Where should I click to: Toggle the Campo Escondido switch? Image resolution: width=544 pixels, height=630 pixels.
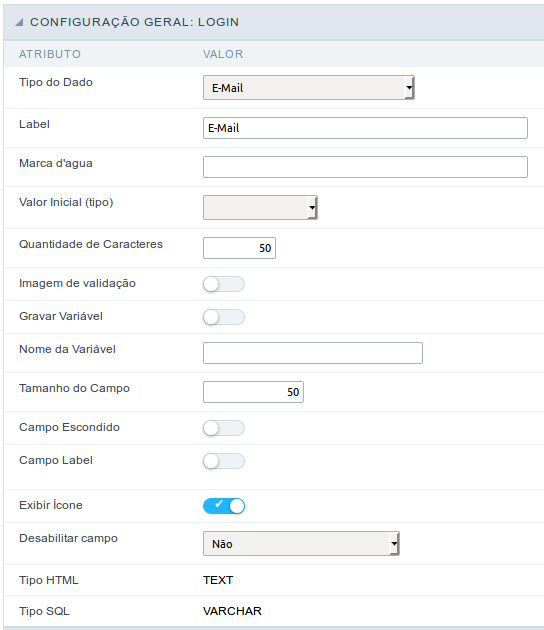(x=224, y=428)
